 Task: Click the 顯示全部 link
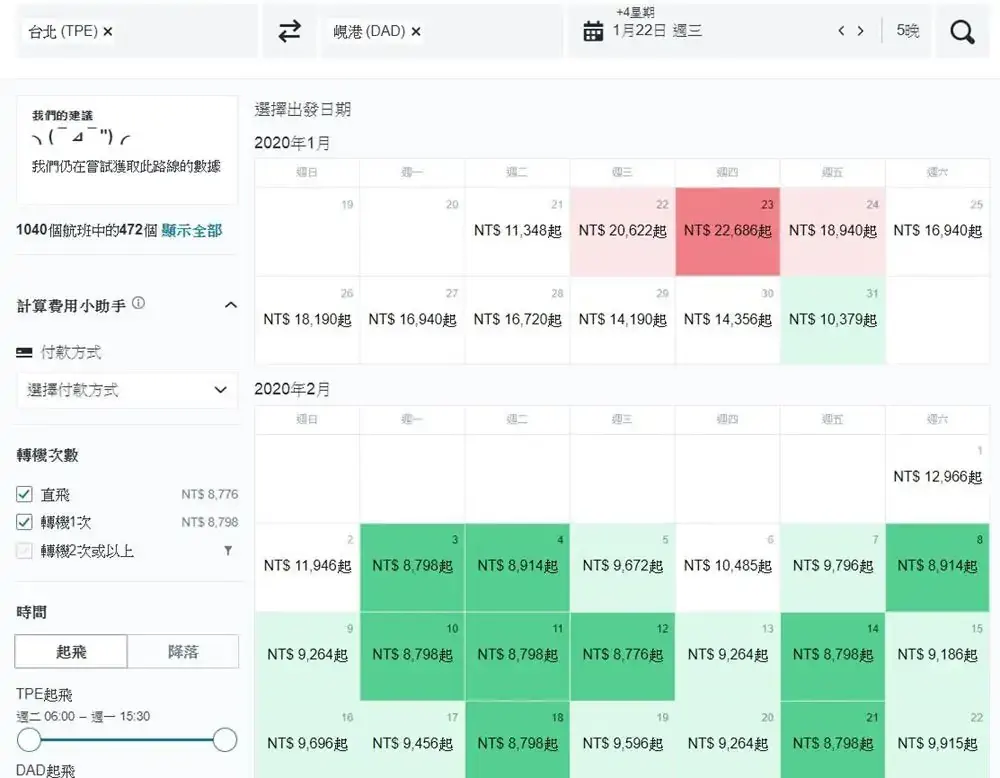point(192,230)
